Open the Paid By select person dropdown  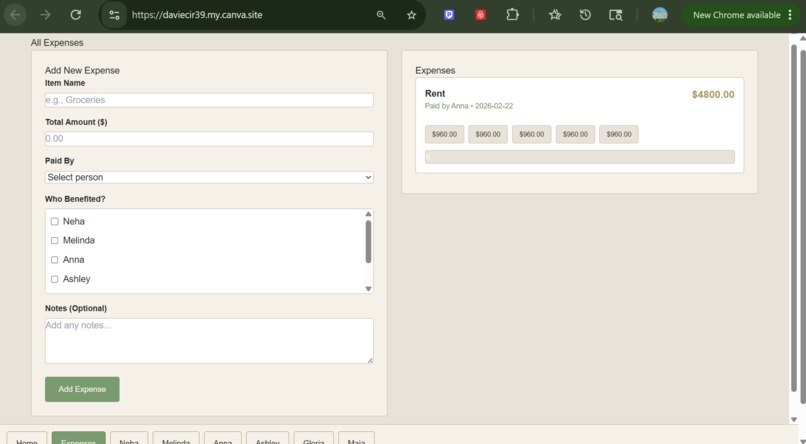(209, 177)
